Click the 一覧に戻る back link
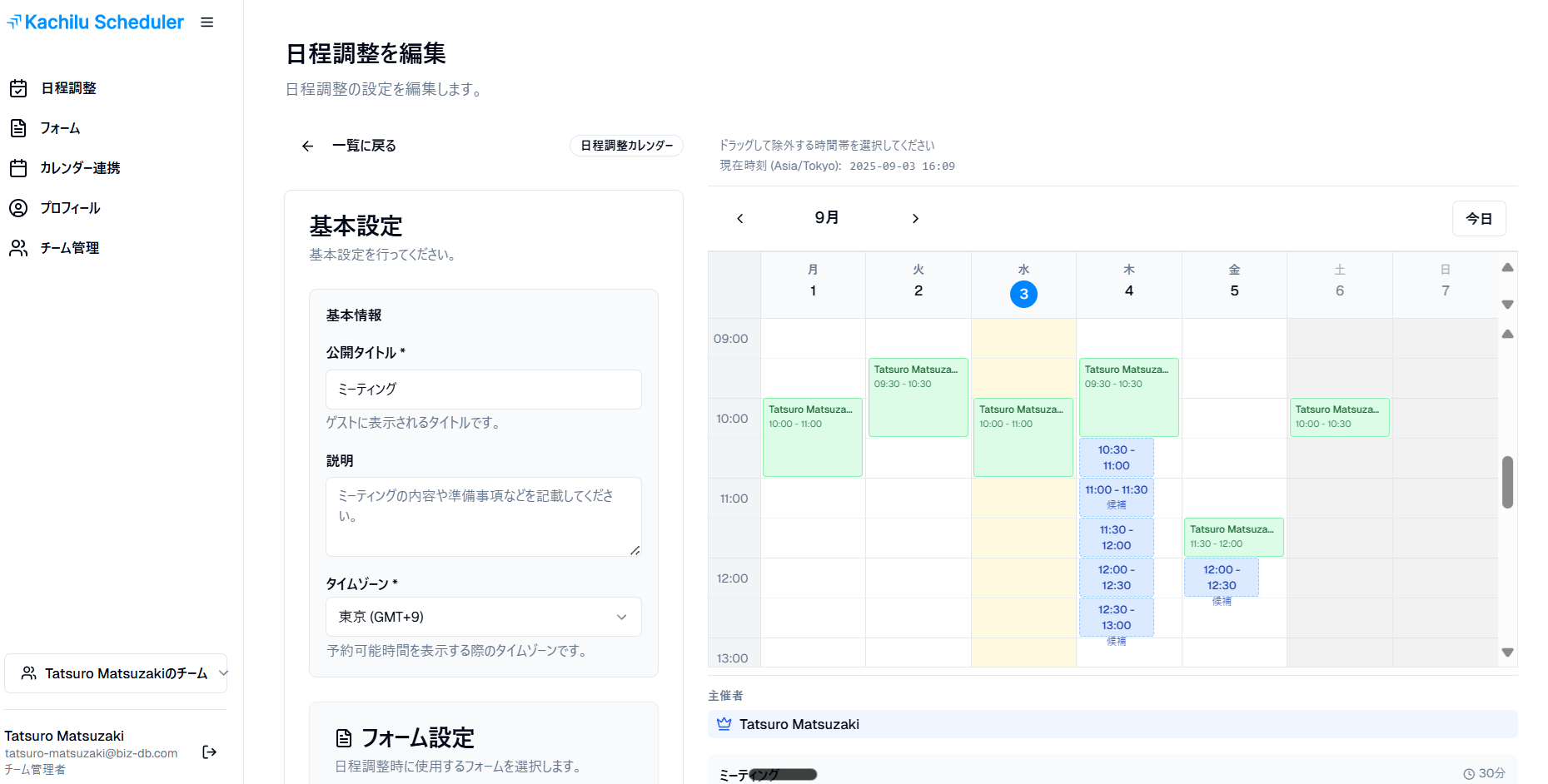Viewport: 1548px width, 784px height. pyautogui.click(x=364, y=145)
